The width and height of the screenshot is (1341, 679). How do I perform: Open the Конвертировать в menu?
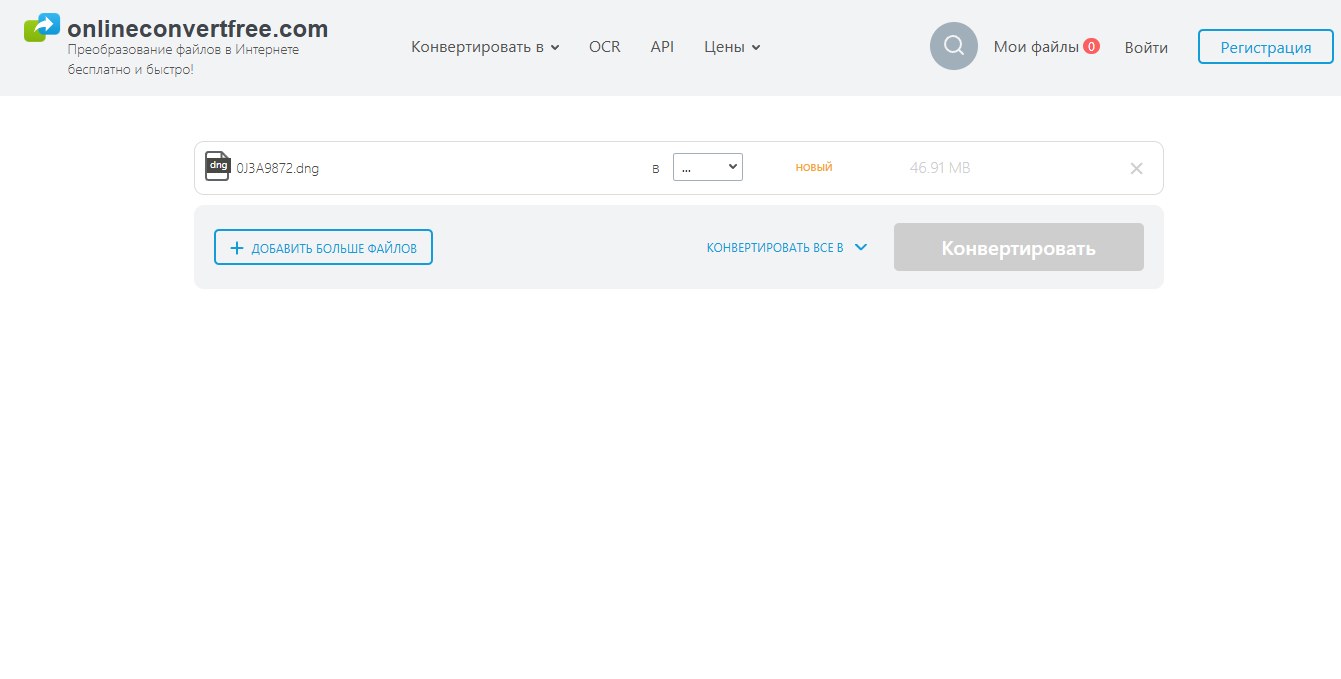click(485, 47)
